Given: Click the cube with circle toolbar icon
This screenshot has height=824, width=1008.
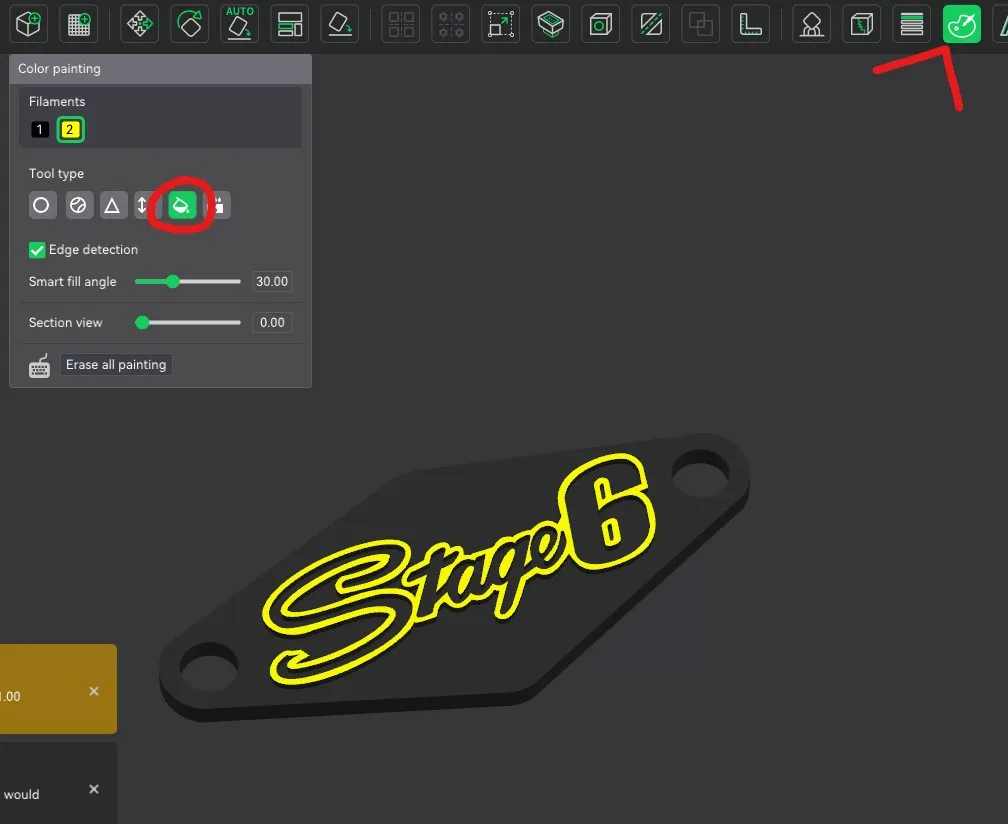Looking at the screenshot, I should point(601,24).
